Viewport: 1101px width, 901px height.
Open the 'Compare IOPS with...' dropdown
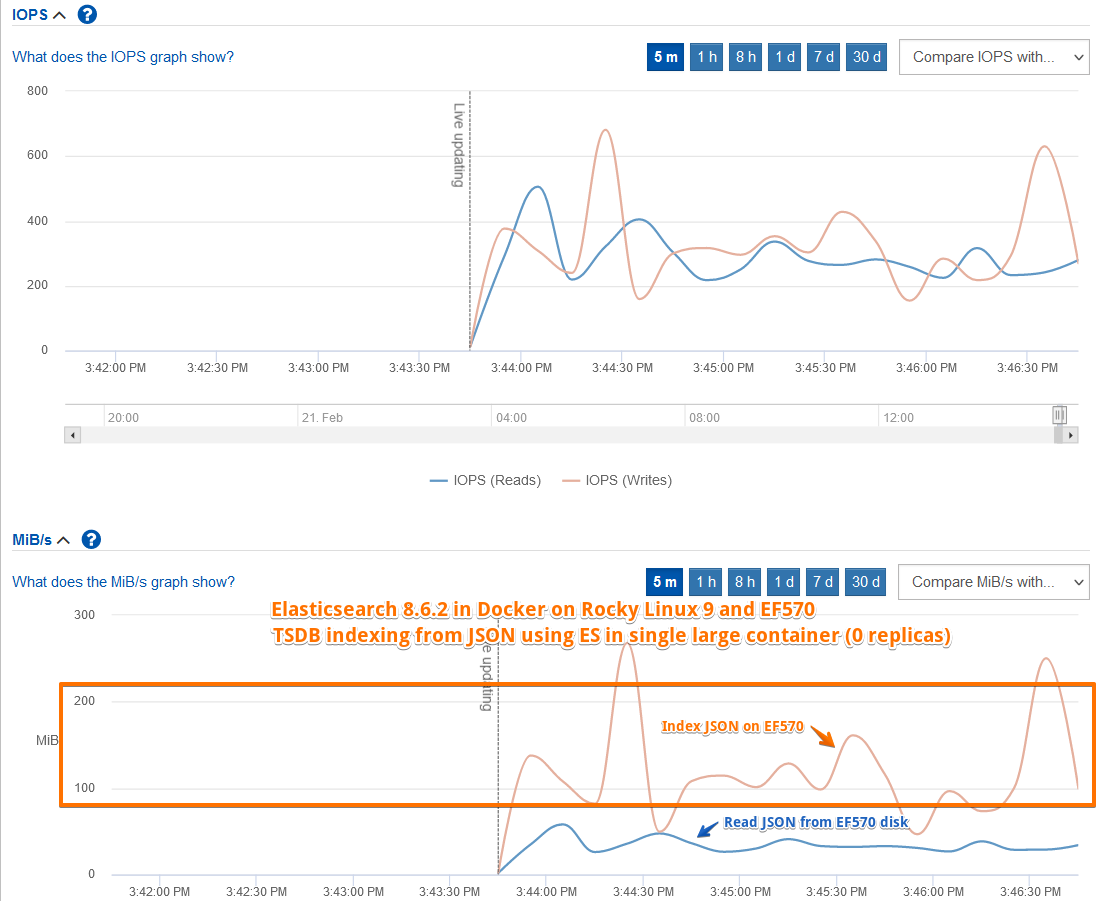point(994,57)
